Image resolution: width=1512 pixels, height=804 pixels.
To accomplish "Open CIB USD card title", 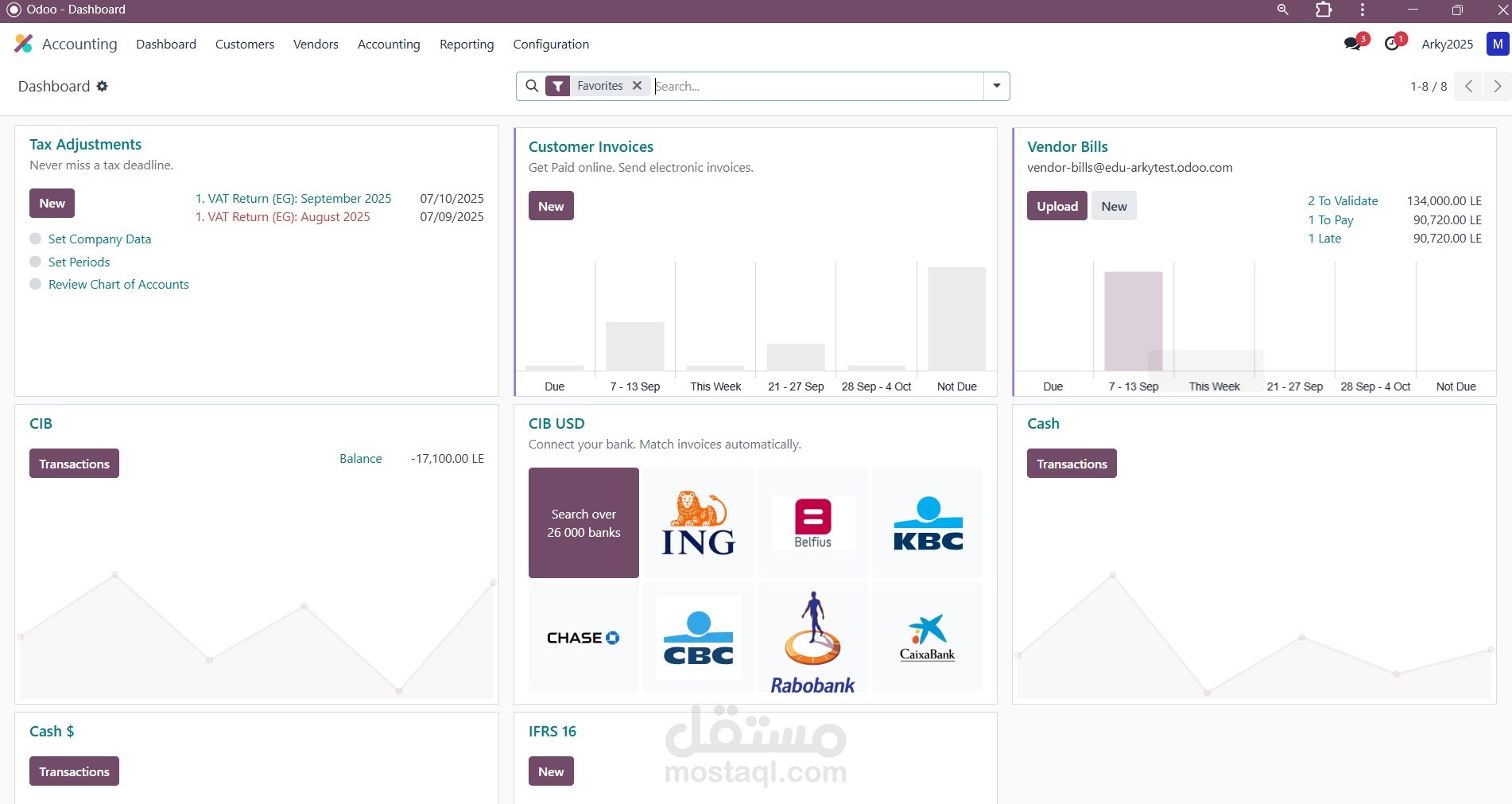I will pos(556,423).
